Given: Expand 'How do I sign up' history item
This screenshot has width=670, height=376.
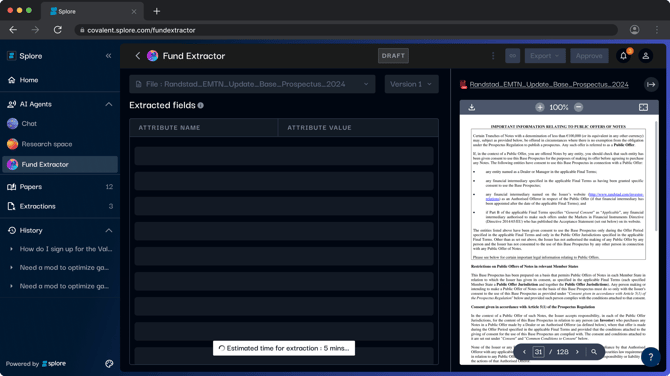Looking at the screenshot, I should [x=11, y=249].
